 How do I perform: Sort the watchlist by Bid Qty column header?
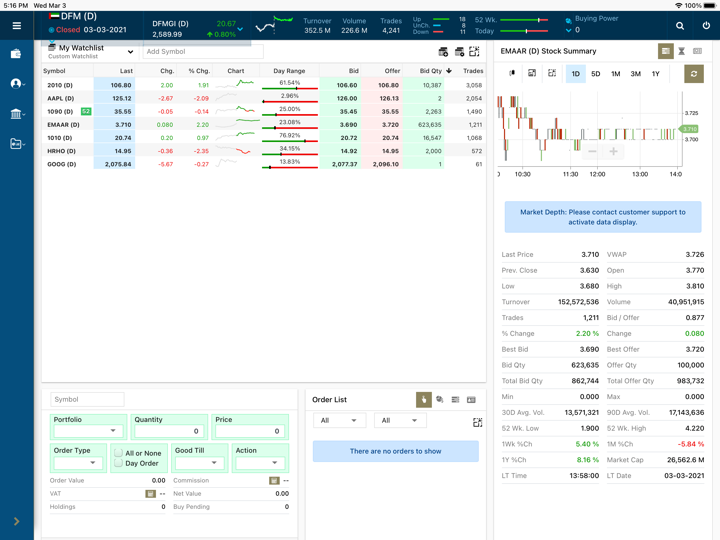433,71
